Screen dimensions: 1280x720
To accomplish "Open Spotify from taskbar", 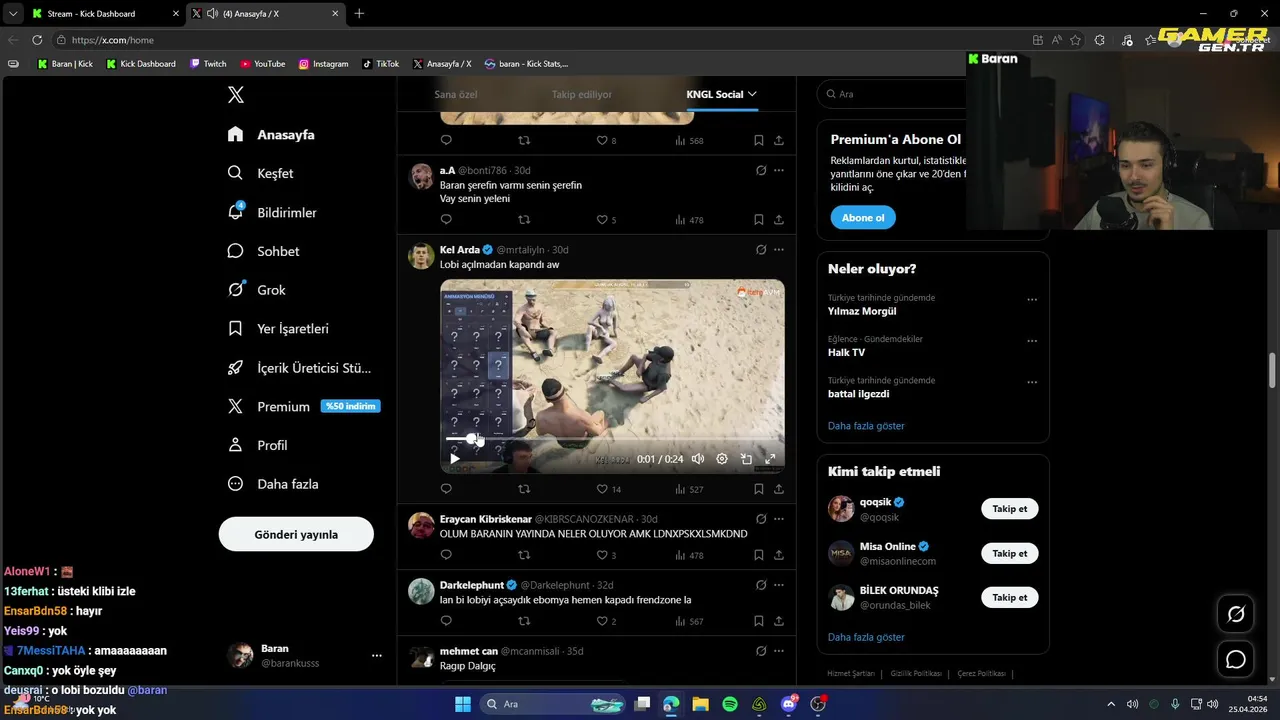I will 730,704.
